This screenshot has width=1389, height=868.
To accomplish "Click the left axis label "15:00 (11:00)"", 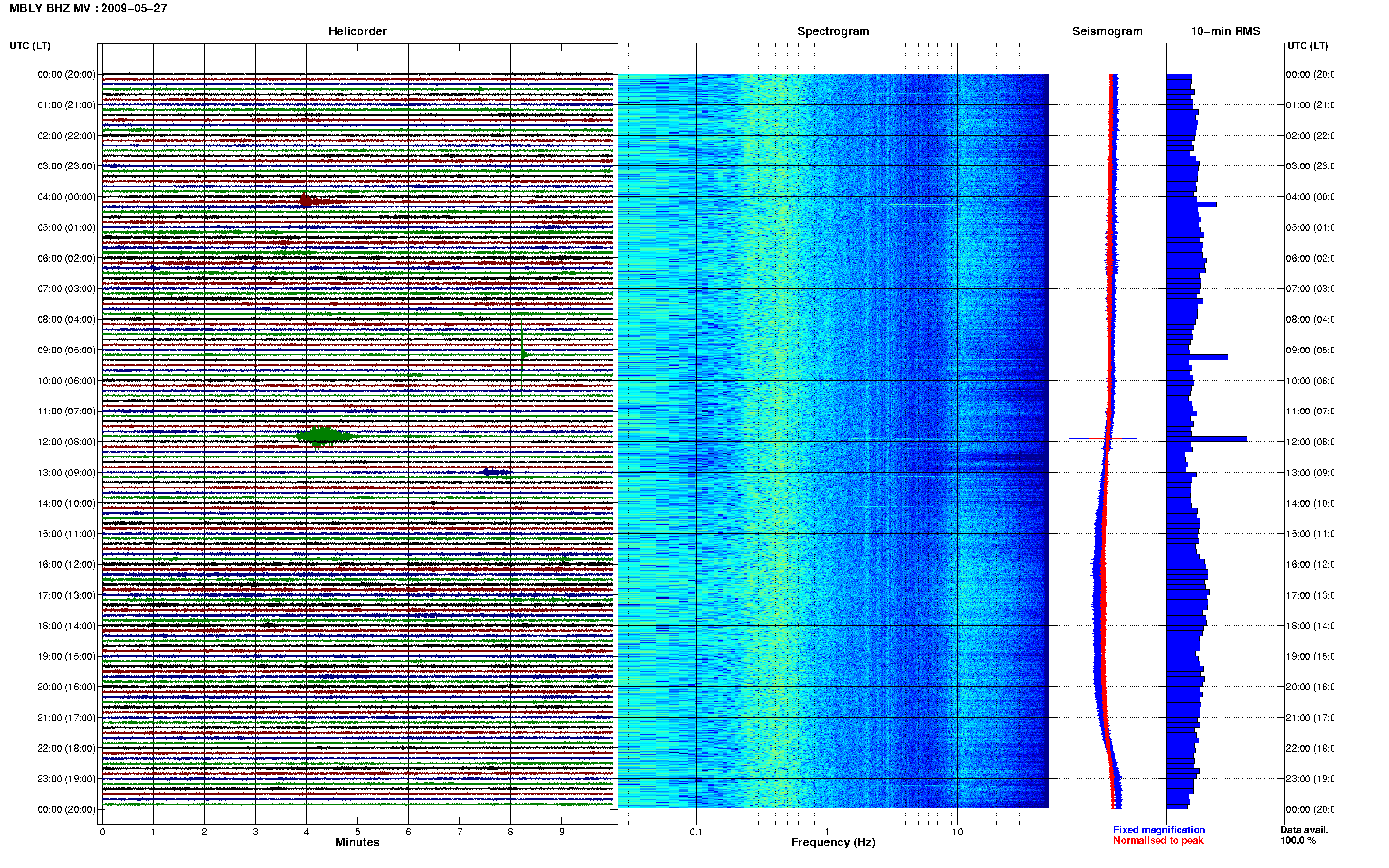I will point(66,533).
